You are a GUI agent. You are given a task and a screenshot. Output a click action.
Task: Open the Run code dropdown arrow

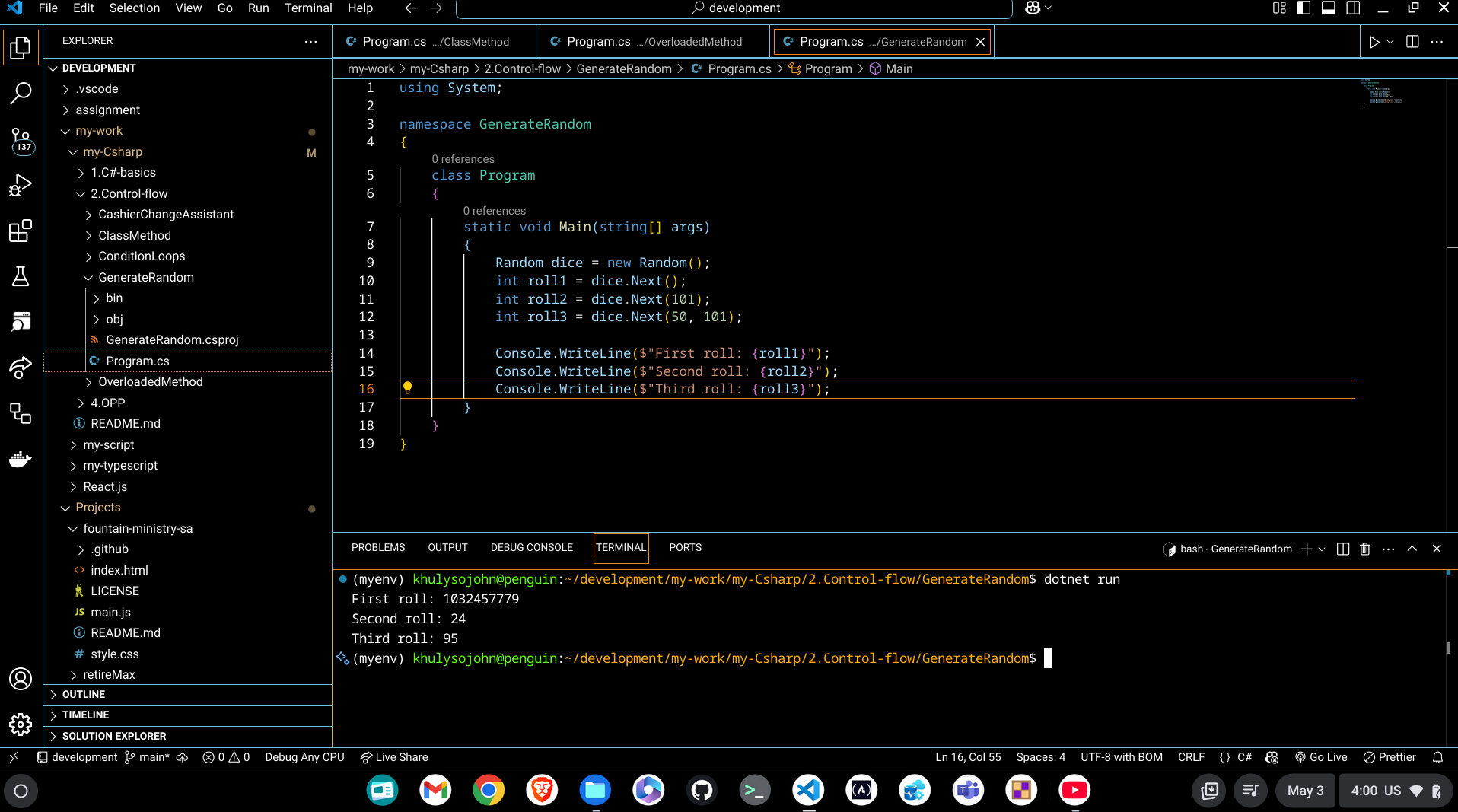click(x=1390, y=42)
